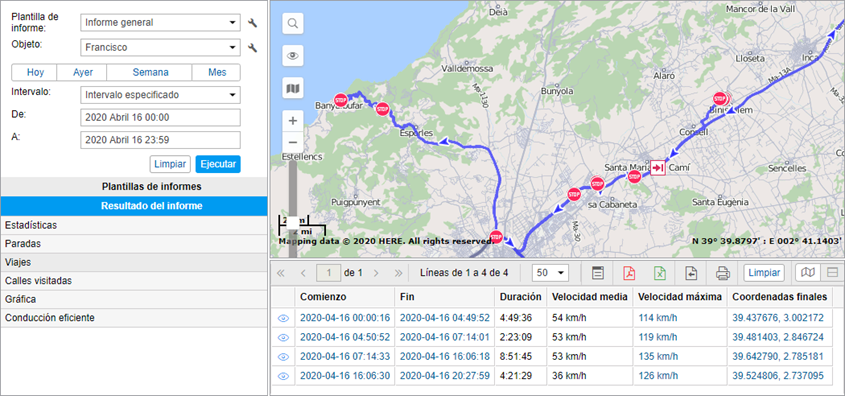This screenshot has height=396, width=845.
Task: Click the De start date field
Action: (160, 117)
